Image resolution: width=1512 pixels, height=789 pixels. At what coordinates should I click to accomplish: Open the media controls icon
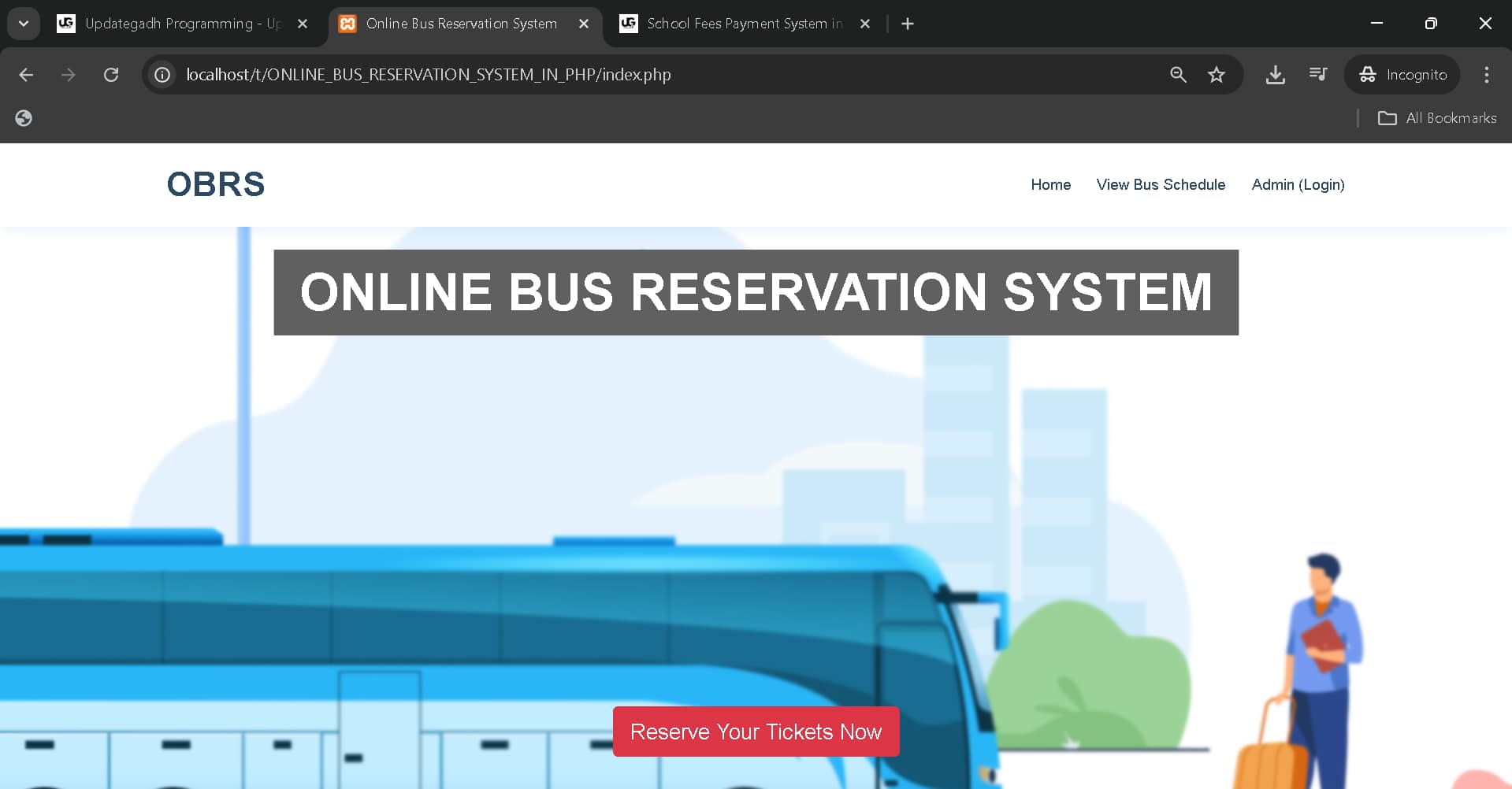1317,74
